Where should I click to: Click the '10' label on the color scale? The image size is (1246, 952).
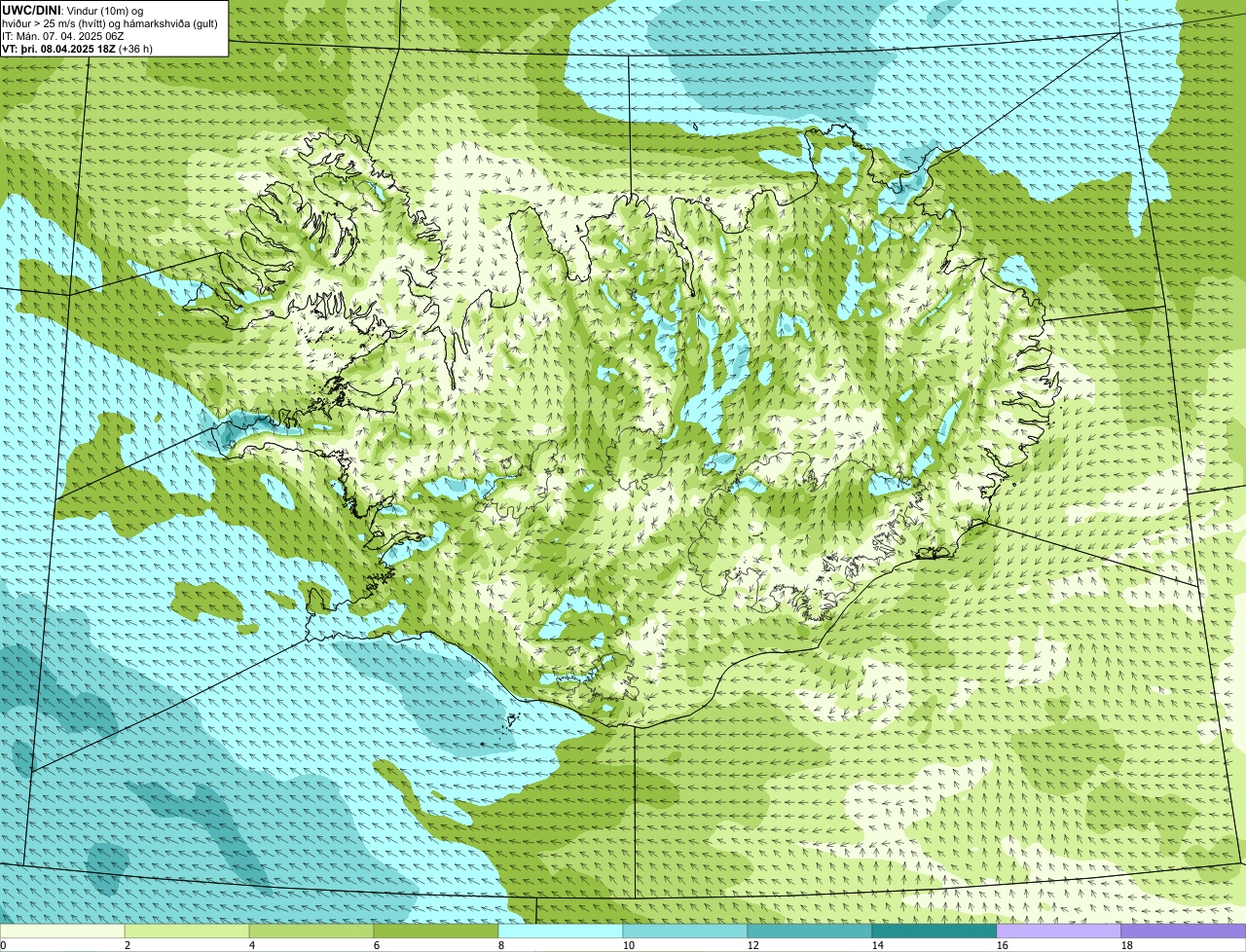[x=629, y=945]
